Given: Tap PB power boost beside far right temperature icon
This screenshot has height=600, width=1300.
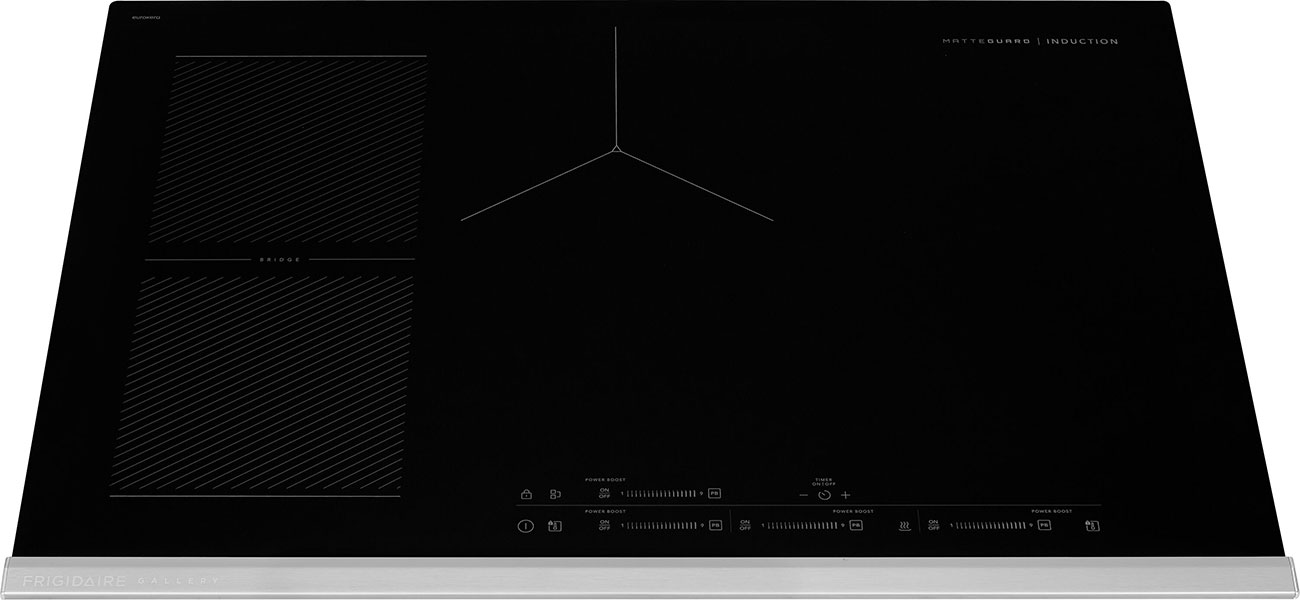Looking at the screenshot, I should 1044,525.
